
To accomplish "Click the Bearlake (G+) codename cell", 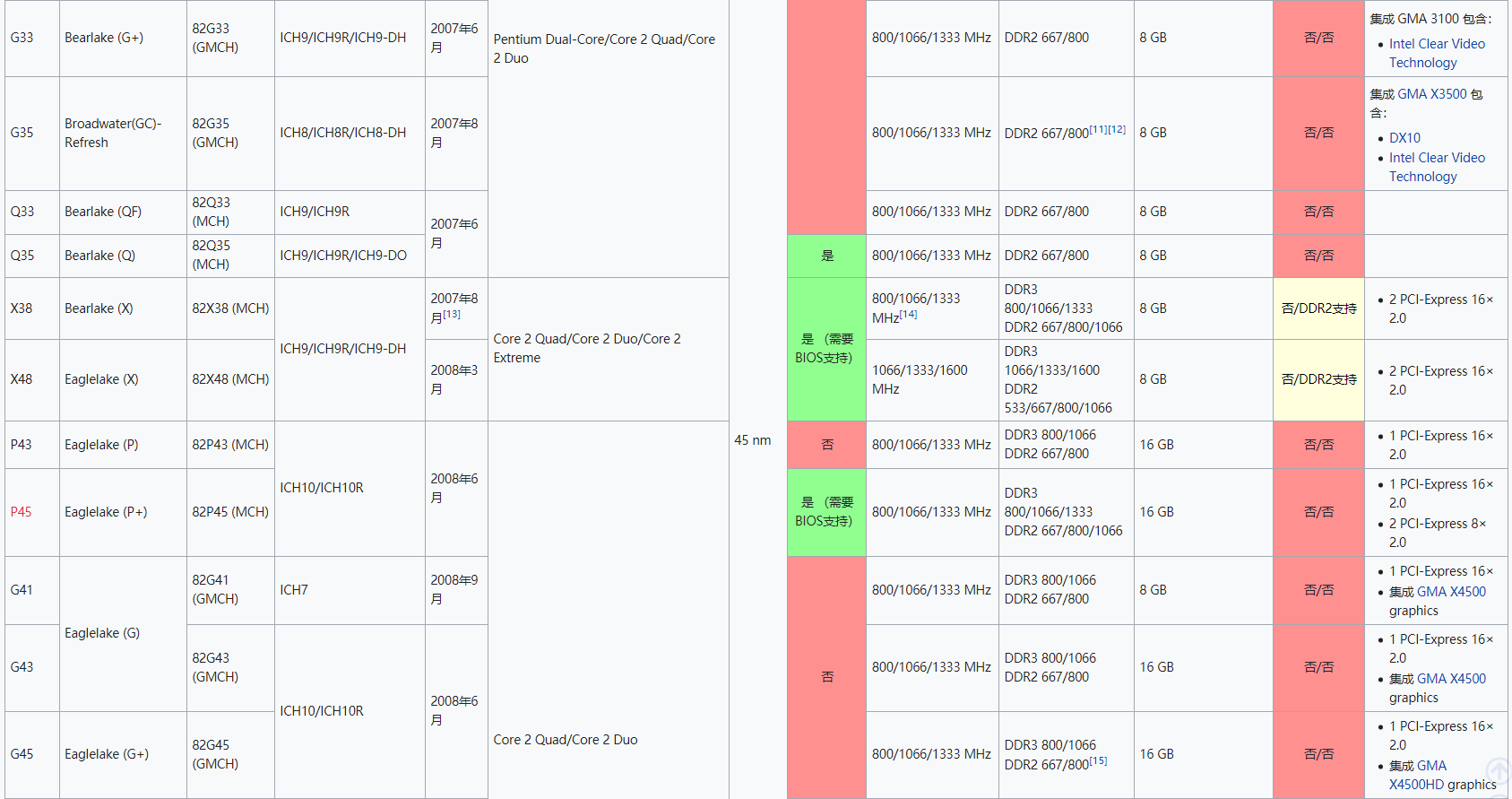I will click(x=123, y=38).
